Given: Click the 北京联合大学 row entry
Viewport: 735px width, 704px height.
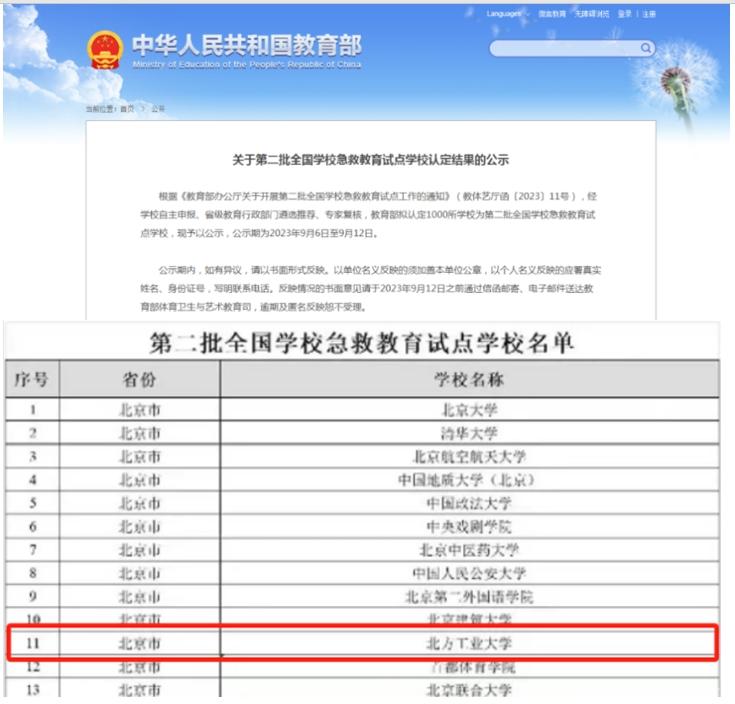Looking at the screenshot, I should click(x=469, y=690).
